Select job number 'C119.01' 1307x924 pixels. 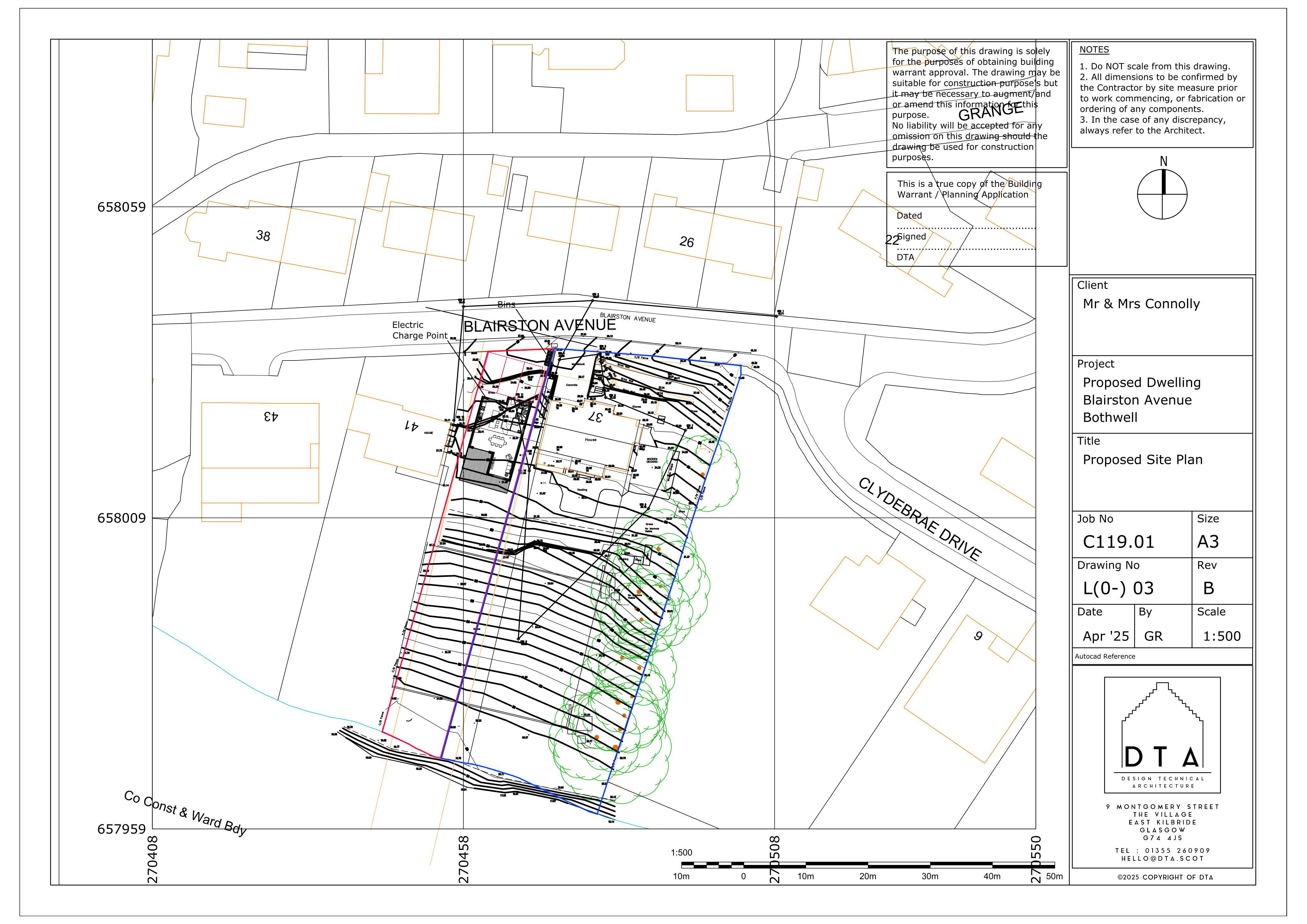click(1118, 541)
